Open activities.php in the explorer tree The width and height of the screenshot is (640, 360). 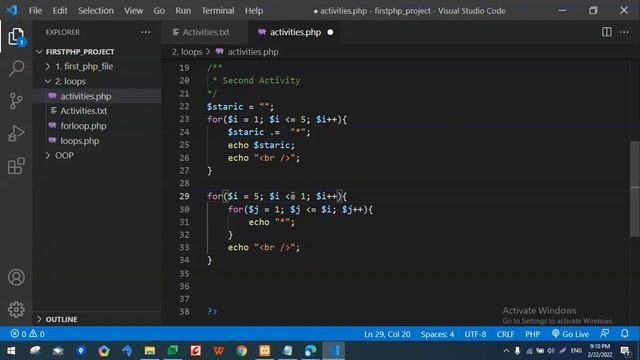[x=86, y=96]
